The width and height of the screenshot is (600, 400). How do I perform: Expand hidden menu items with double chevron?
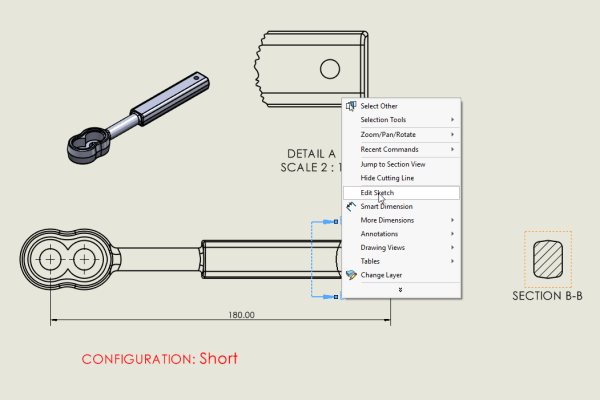point(401,289)
